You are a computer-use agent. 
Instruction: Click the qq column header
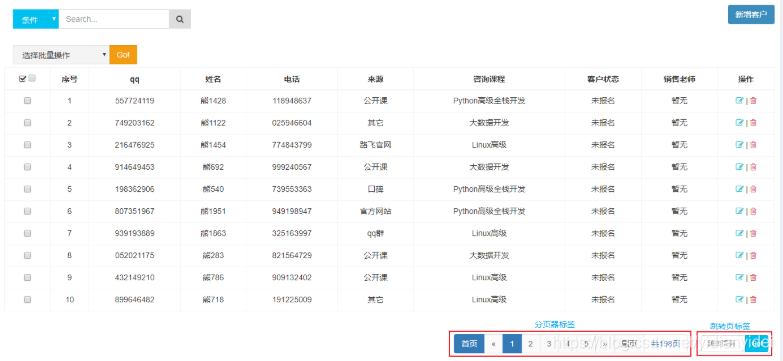pyautogui.click(x=134, y=79)
